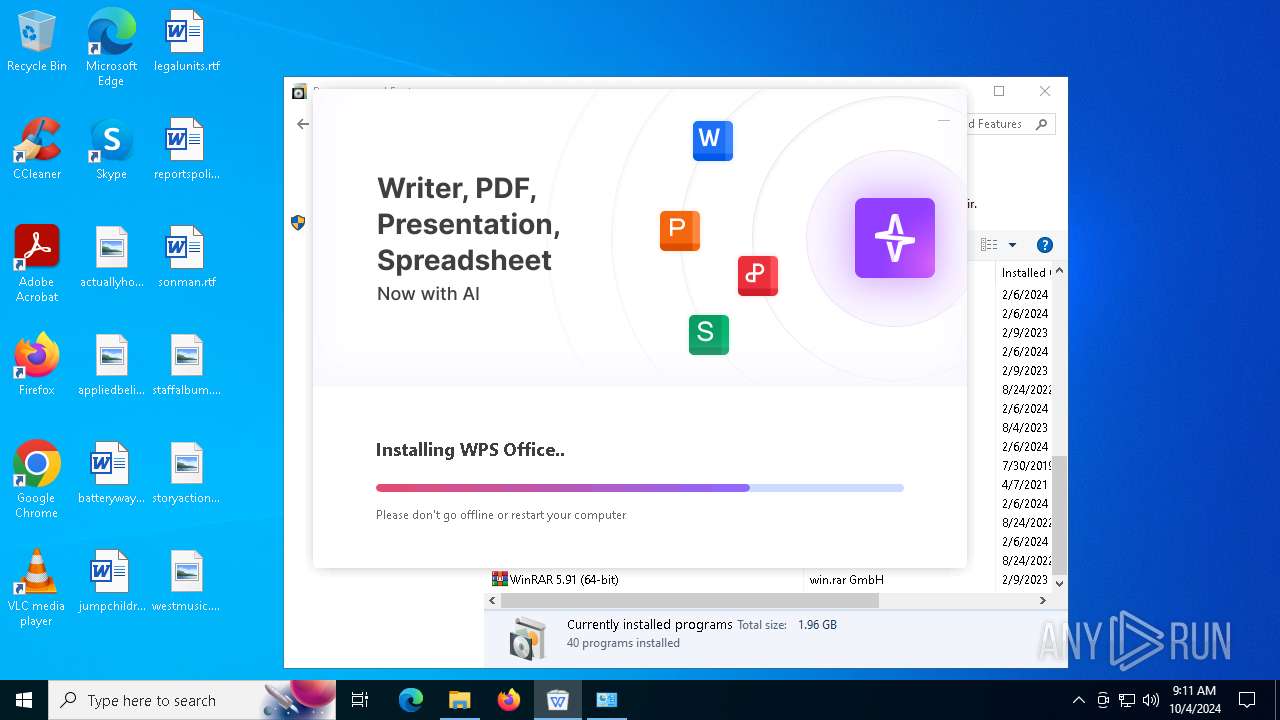This screenshot has height=720, width=1280.
Task: Click the search magnifier in Programs and Features
Action: click(x=1041, y=124)
